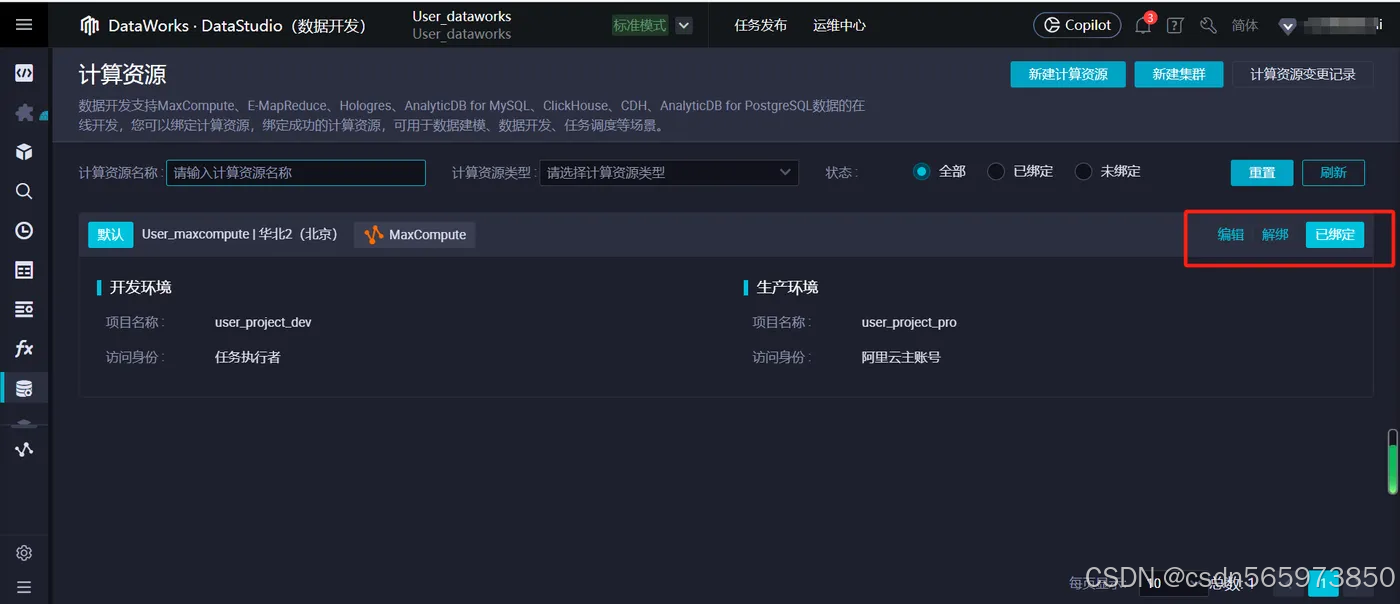The width and height of the screenshot is (1400, 604).
Task: Click the DataWorks logo icon
Action: pyautogui.click(x=90, y=25)
